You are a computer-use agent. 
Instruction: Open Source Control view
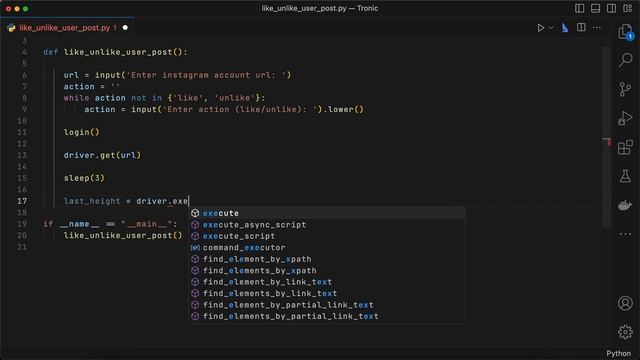pyautogui.click(x=625, y=89)
